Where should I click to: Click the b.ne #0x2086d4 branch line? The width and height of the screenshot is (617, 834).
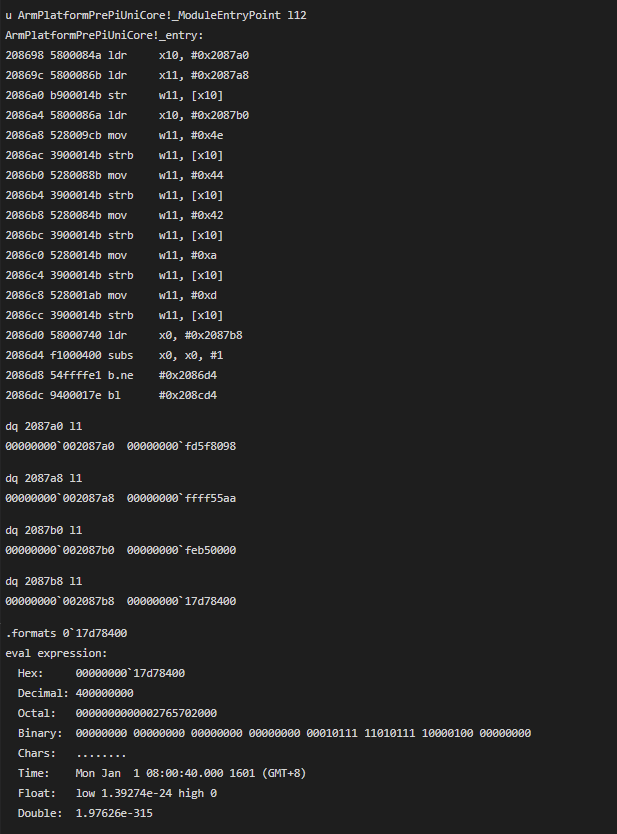pos(111,376)
